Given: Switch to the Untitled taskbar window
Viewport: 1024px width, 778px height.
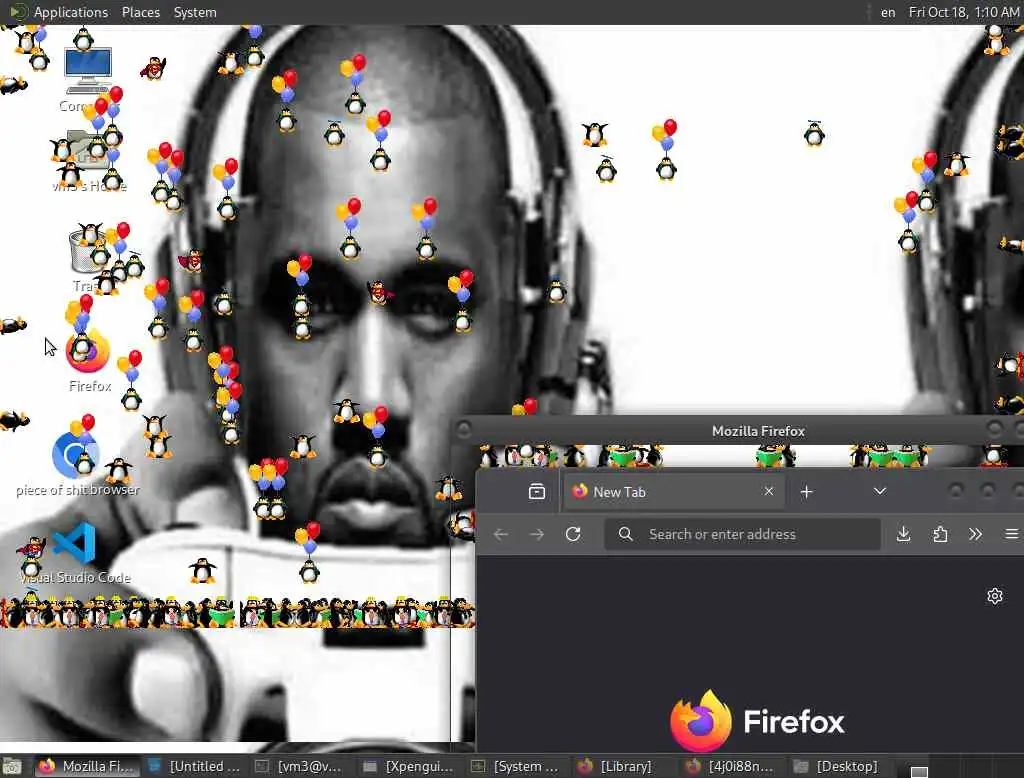Looking at the screenshot, I should coord(195,766).
